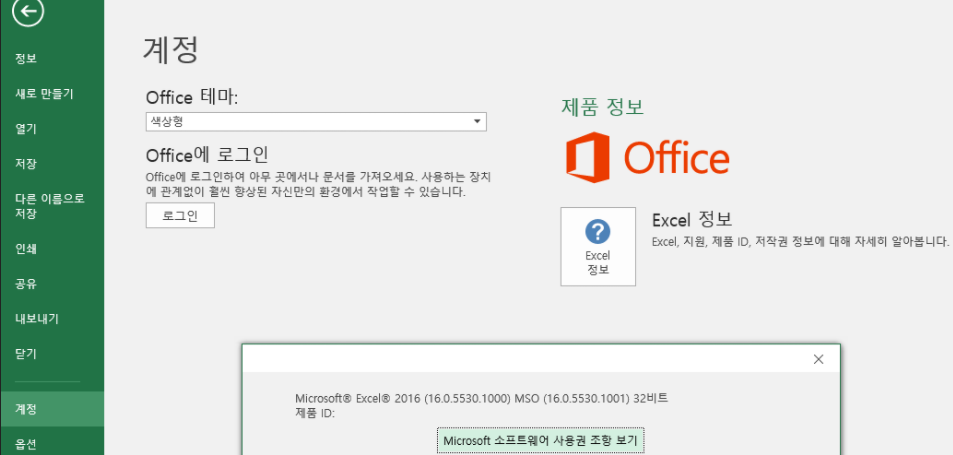The height and width of the screenshot is (455, 953).
Task: Click the Excel, 지원, 제품 ID description text
Action: [800, 241]
